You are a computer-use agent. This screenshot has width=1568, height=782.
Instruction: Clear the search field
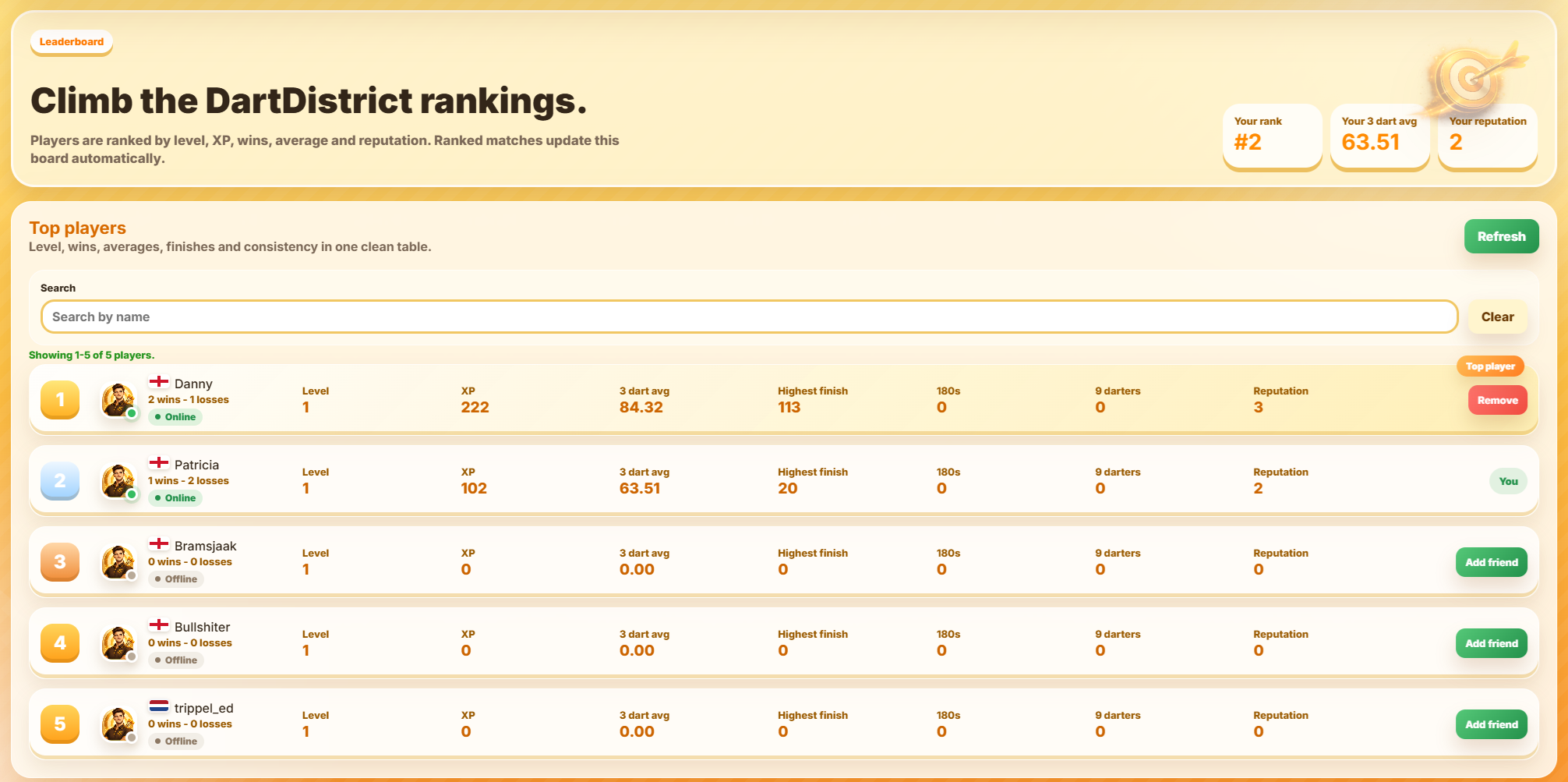coord(1497,317)
